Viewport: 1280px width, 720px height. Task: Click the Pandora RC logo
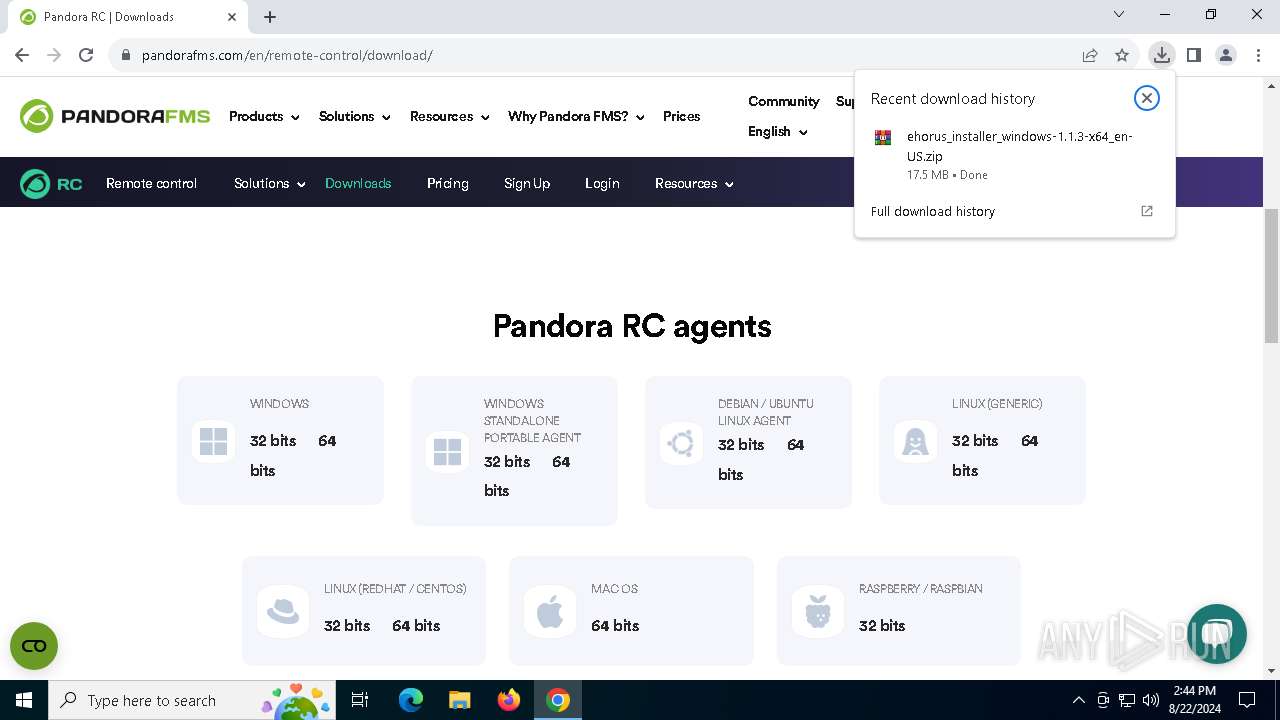pos(51,184)
